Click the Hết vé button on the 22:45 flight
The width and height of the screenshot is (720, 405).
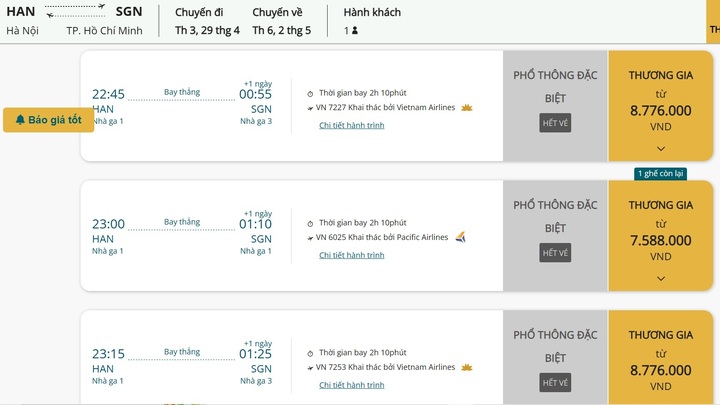[555, 123]
